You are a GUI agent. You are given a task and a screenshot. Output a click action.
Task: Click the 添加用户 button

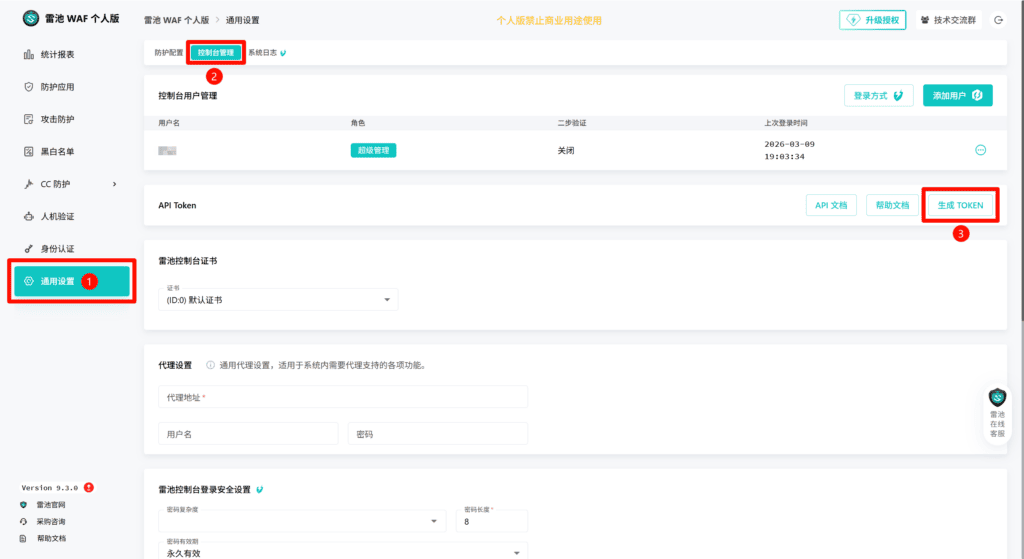957,95
